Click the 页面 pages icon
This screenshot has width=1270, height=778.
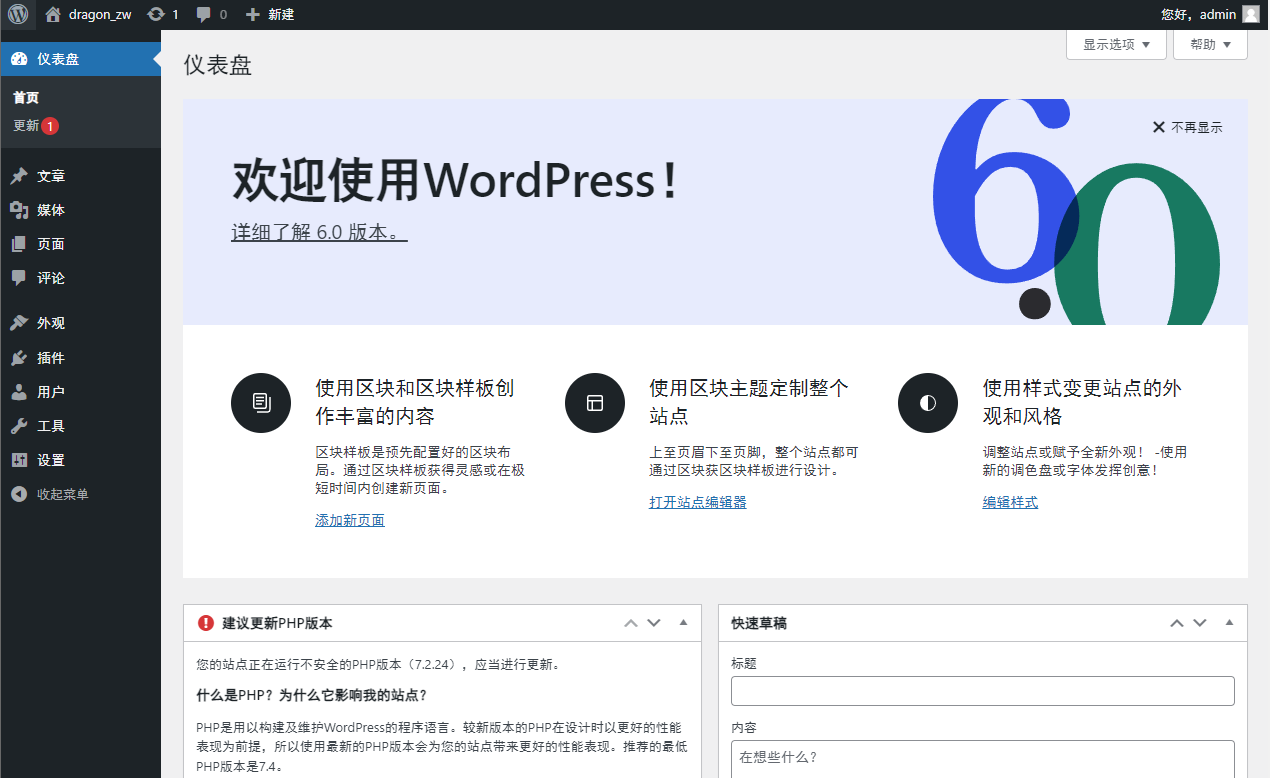tap(19, 244)
